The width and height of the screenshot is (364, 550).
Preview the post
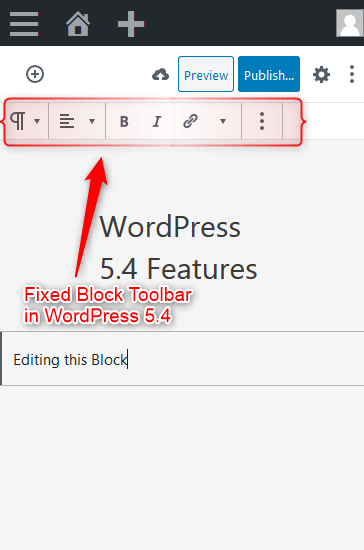(206, 74)
